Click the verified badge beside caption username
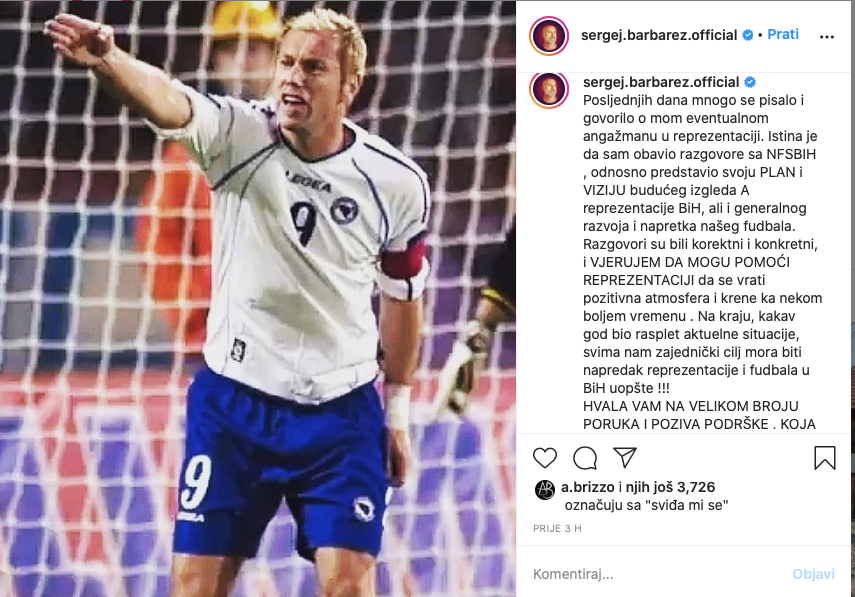The width and height of the screenshot is (855, 597). pos(750,82)
